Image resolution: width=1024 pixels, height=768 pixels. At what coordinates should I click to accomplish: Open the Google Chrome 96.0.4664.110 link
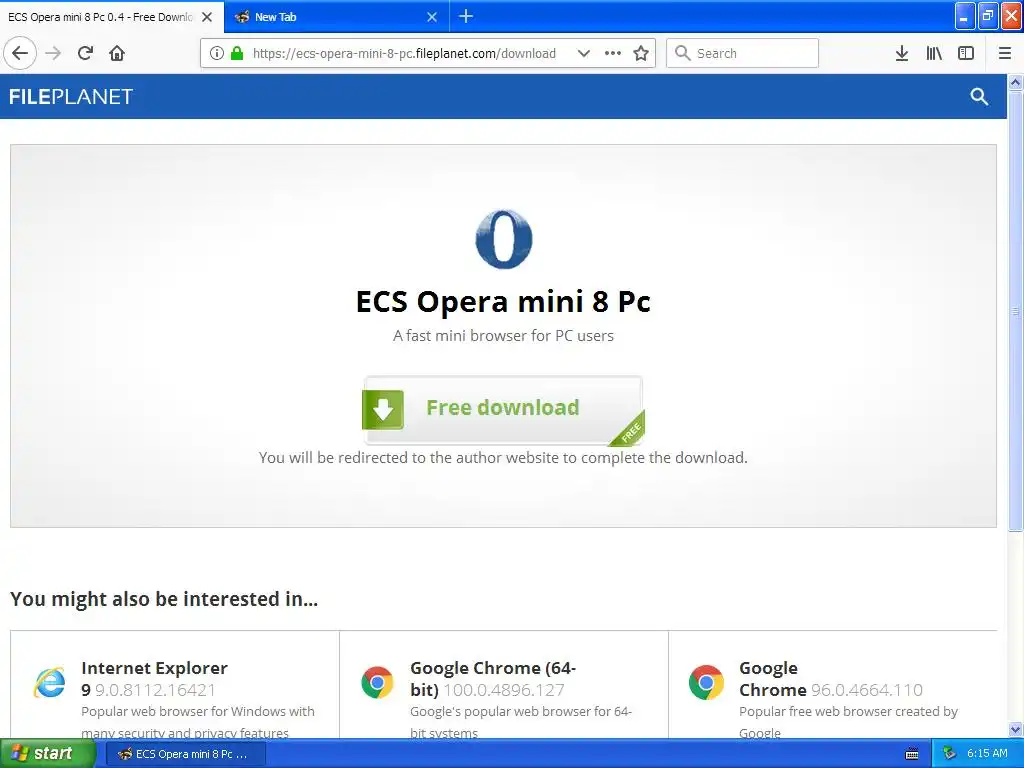tap(831, 679)
